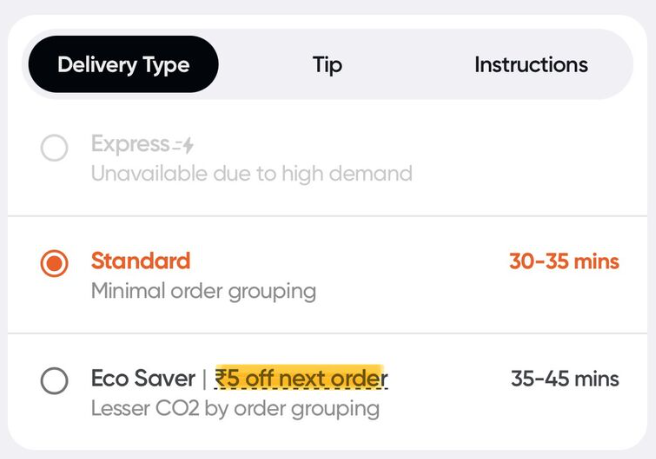Click the divider line below Standard row
Viewport: 656px width, 459px height.
pyautogui.click(x=328, y=333)
